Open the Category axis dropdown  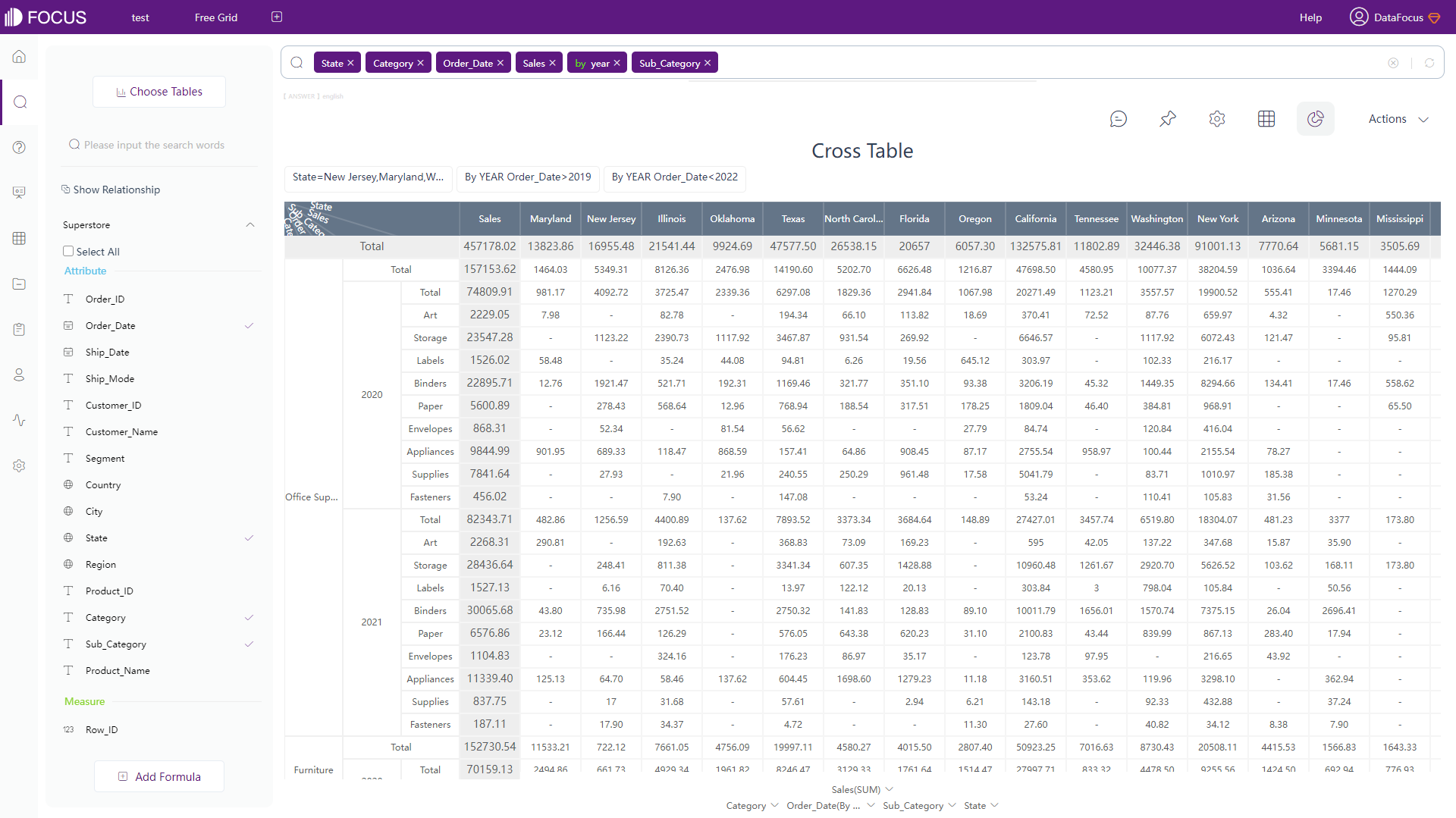click(x=752, y=805)
